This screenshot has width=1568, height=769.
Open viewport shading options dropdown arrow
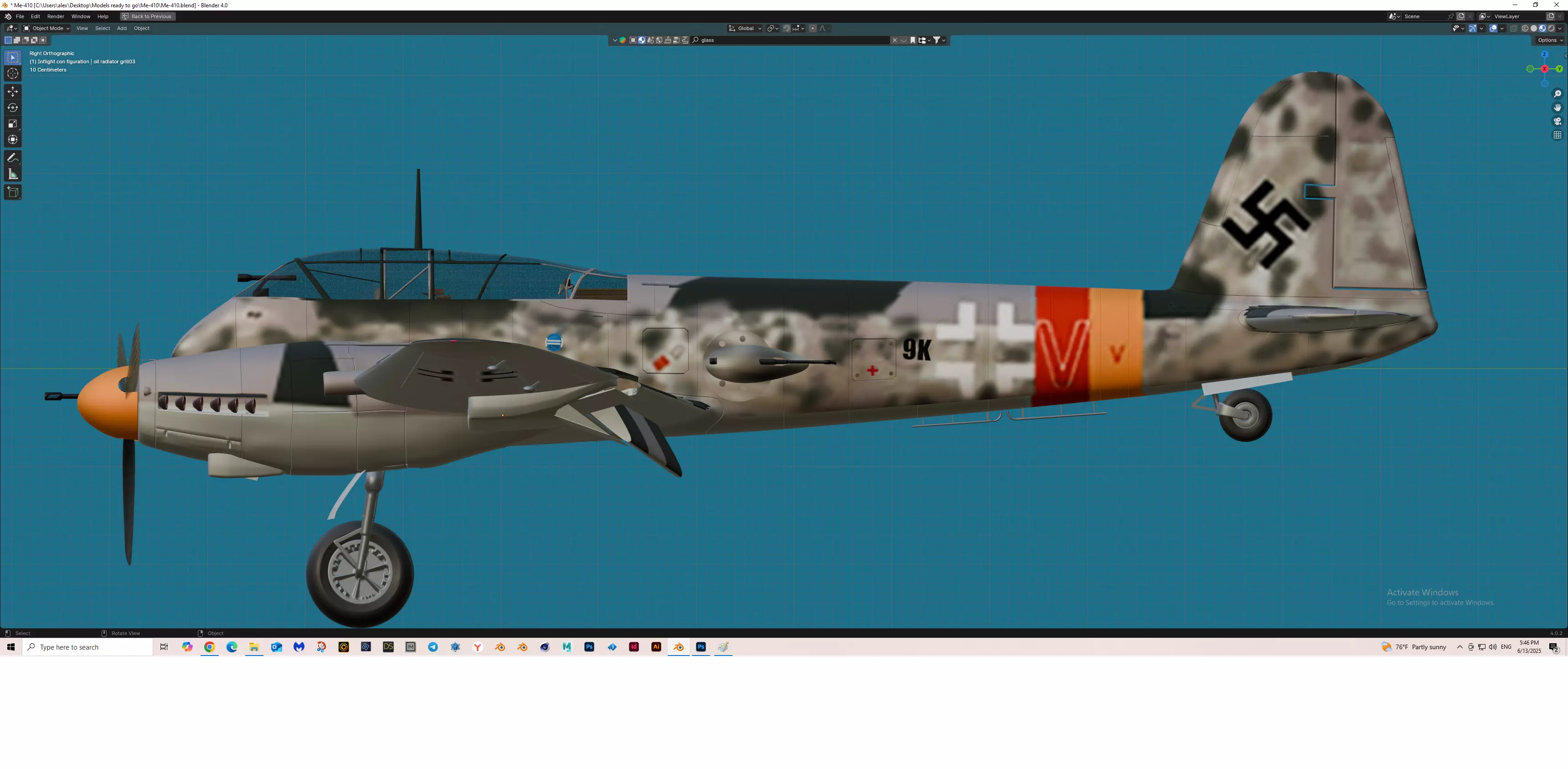(x=1559, y=28)
